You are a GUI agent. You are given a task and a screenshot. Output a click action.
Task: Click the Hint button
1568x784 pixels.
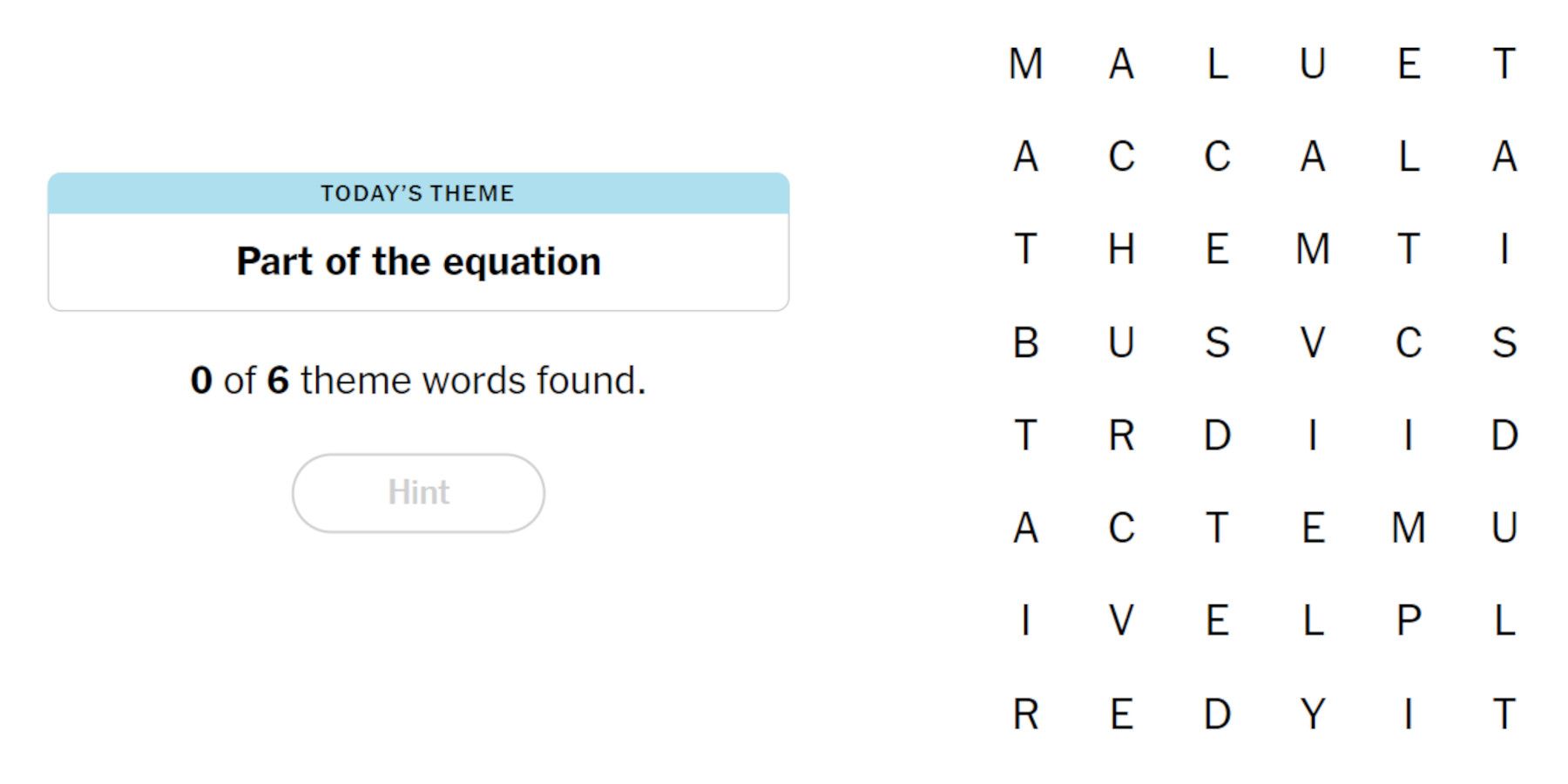(x=418, y=492)
